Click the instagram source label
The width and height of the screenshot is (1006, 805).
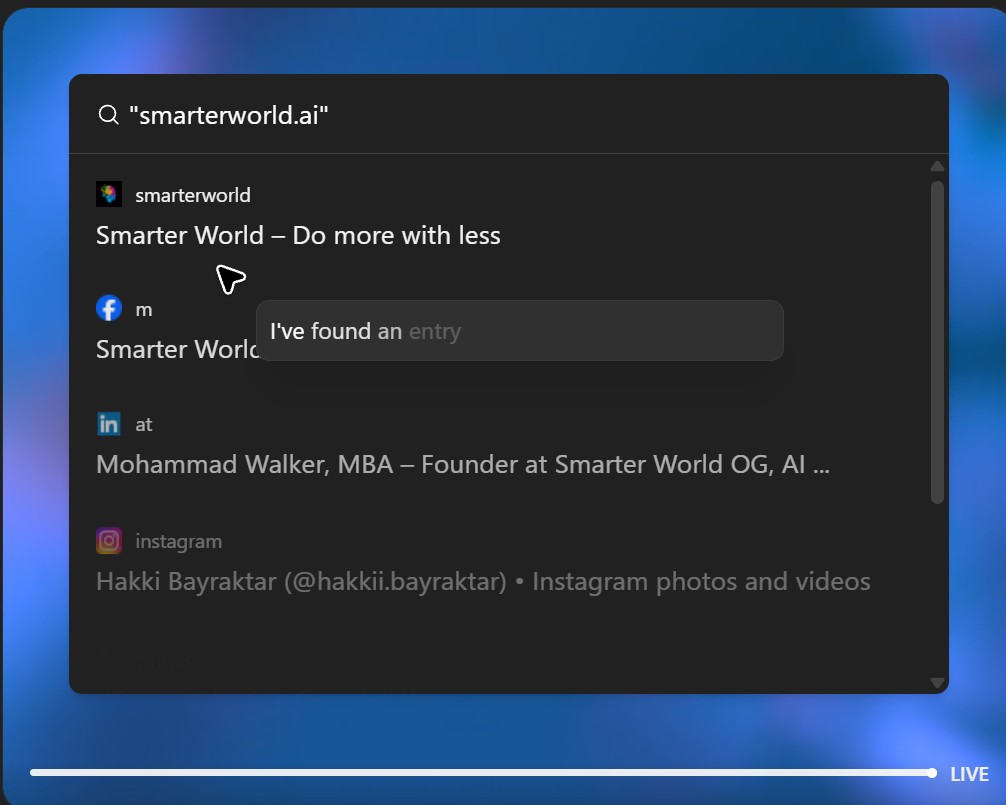coord(178,541)
